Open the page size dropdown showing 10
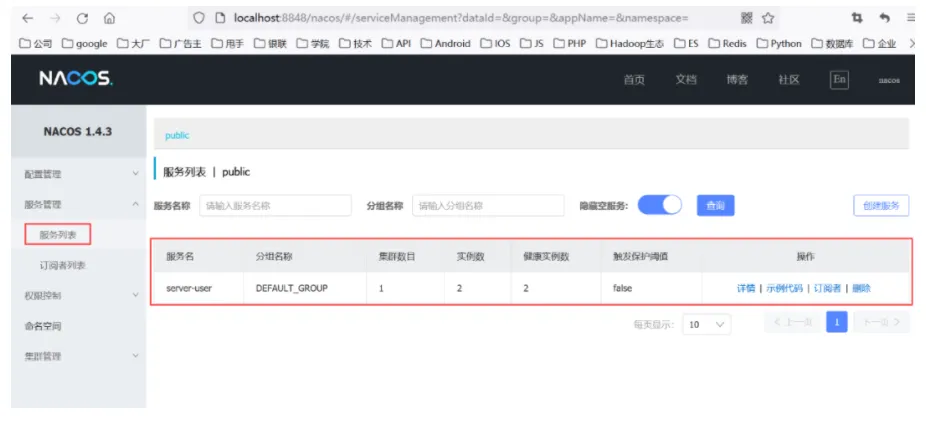Image resolution: width=926 pixels, height=437 pixels. [x=706, y=324]
